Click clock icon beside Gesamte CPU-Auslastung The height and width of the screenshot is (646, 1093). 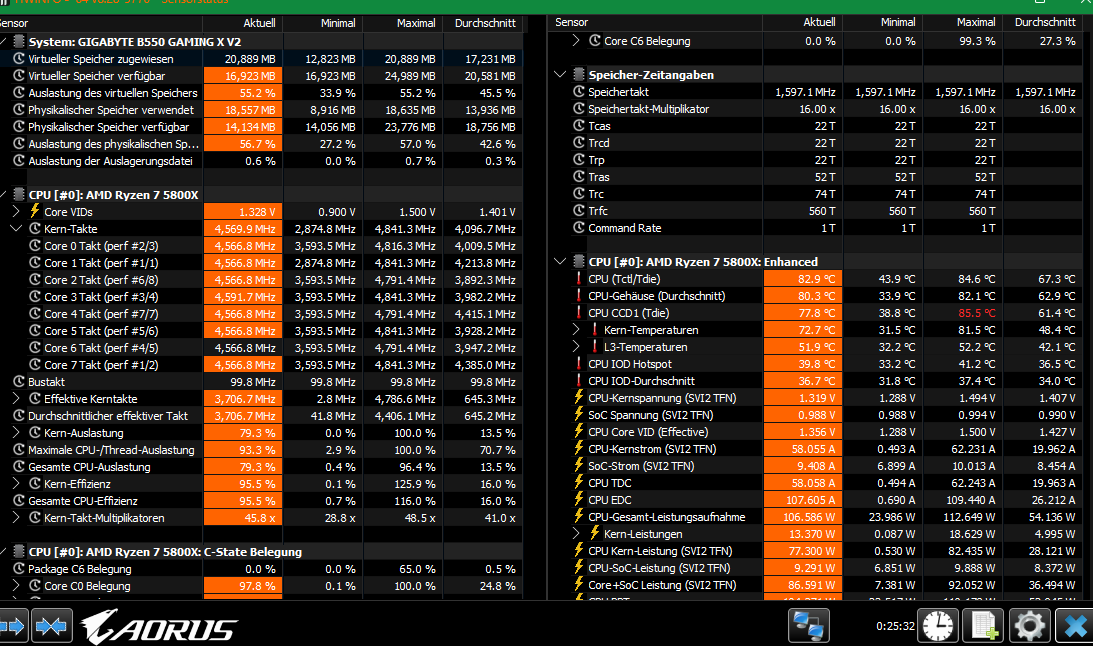point(20,466)
